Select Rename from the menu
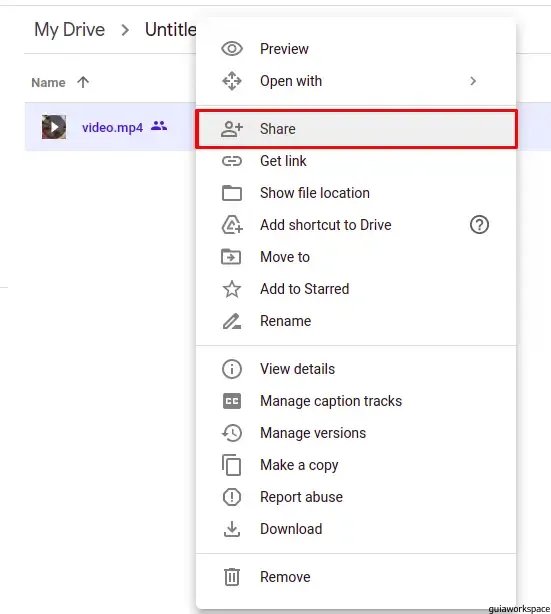Viewport: 551px width, 614px height. [x=356, y=321]
